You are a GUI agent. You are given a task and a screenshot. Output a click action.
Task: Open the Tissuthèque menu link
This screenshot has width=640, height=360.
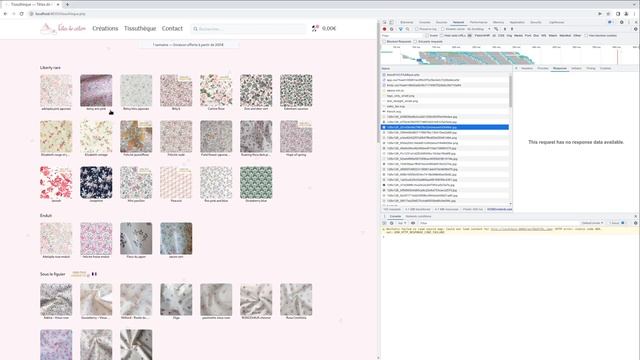point(140,29)
